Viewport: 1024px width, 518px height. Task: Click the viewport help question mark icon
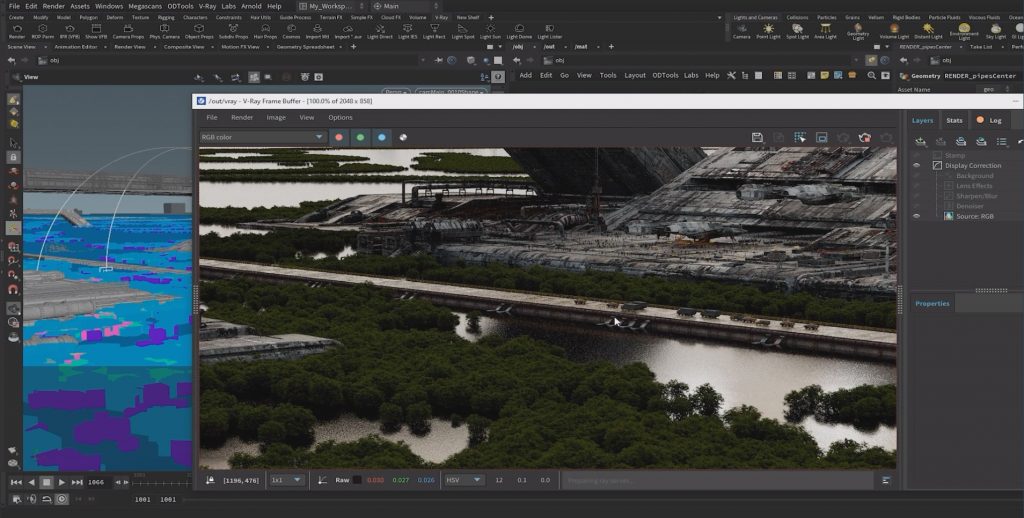coord(498,77)
